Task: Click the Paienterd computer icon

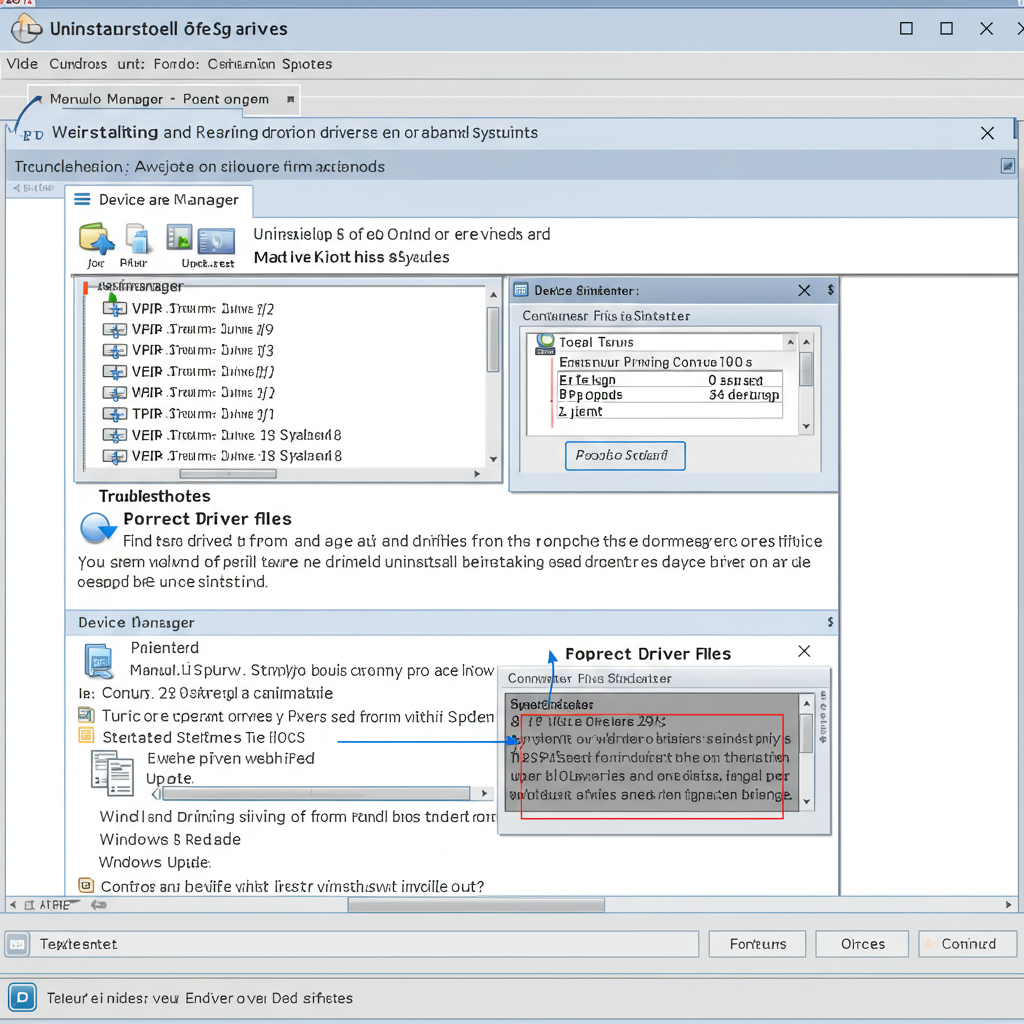Action: (99, 661)
